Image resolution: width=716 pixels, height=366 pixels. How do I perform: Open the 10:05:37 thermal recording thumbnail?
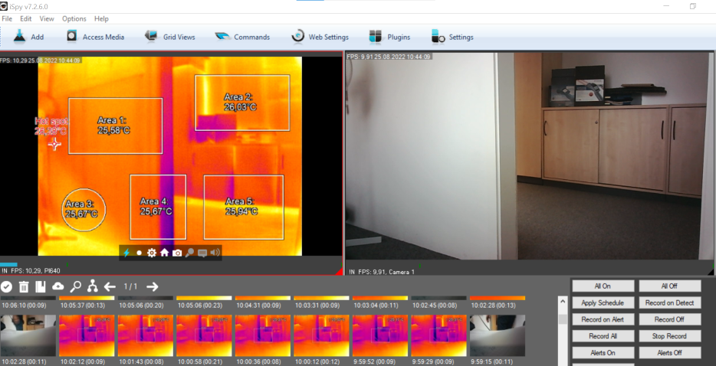click(x=87, y=335)
